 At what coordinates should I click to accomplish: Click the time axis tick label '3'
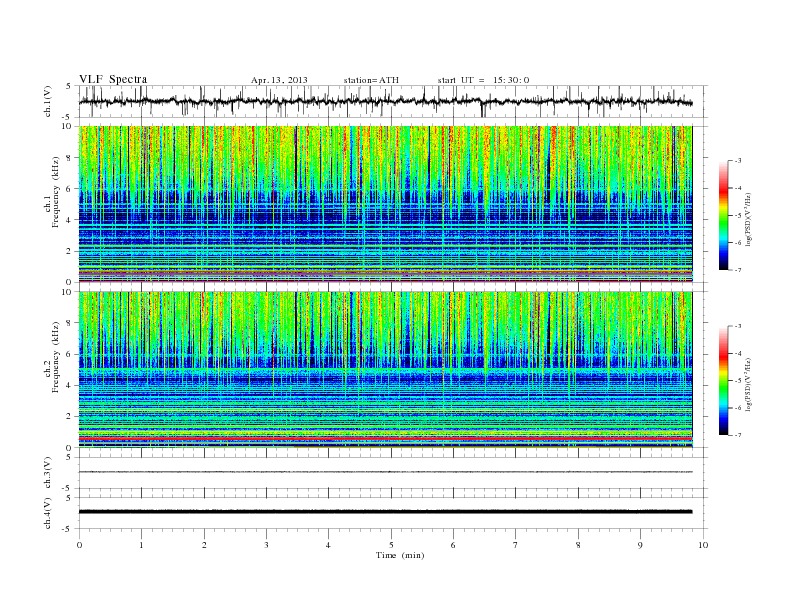(x=266, y=545)
